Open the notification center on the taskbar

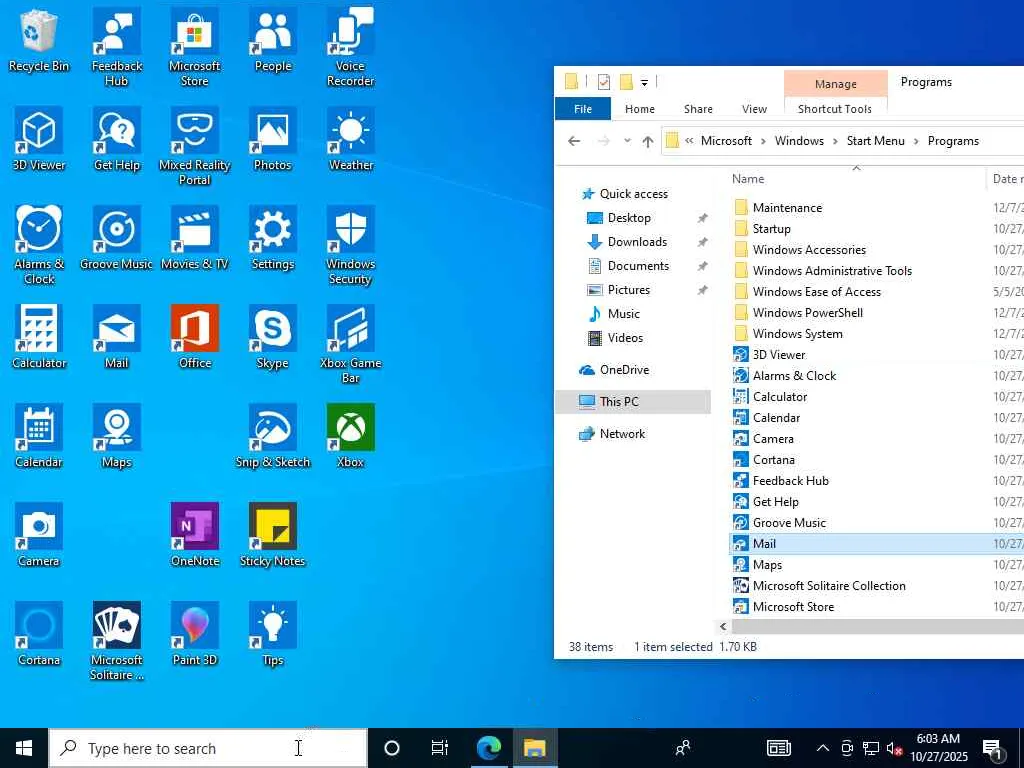(992, 748)
